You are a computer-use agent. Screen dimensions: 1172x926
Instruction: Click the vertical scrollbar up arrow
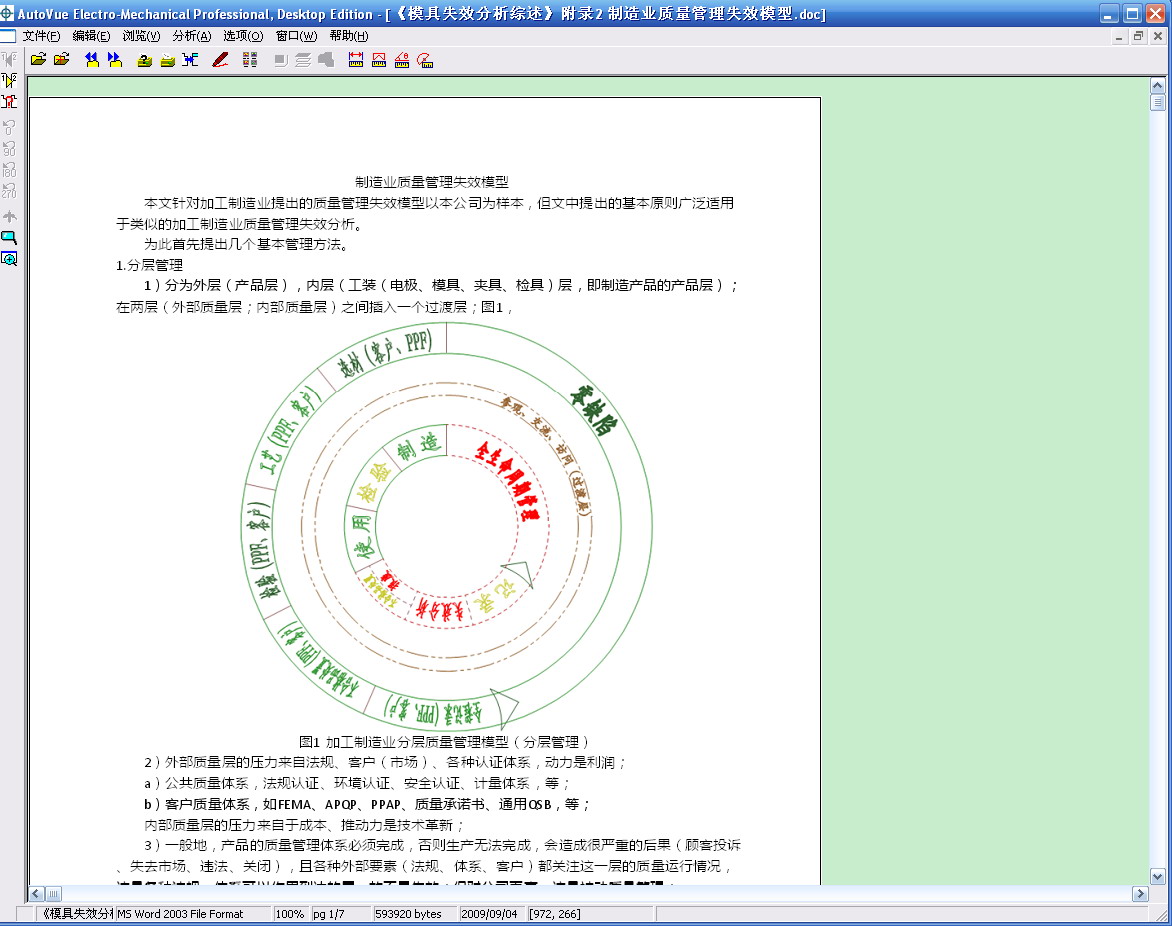pyautogui.click(x=1157, y=85)
